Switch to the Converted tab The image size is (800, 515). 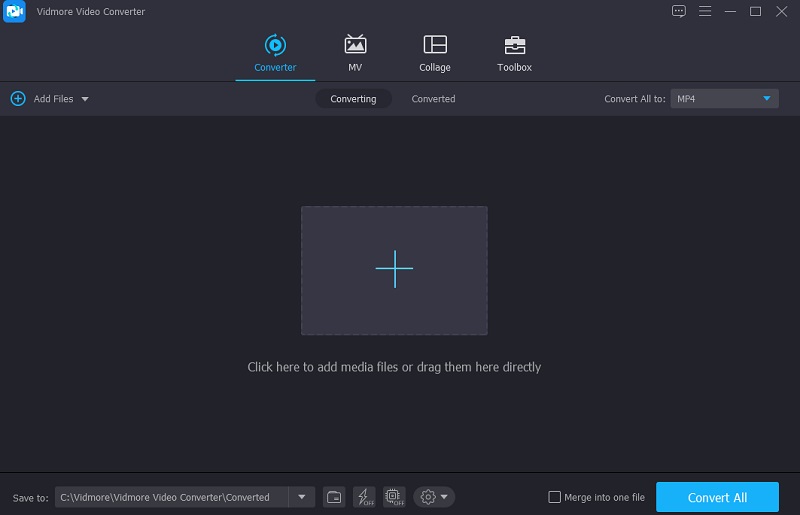coord(433,99)
